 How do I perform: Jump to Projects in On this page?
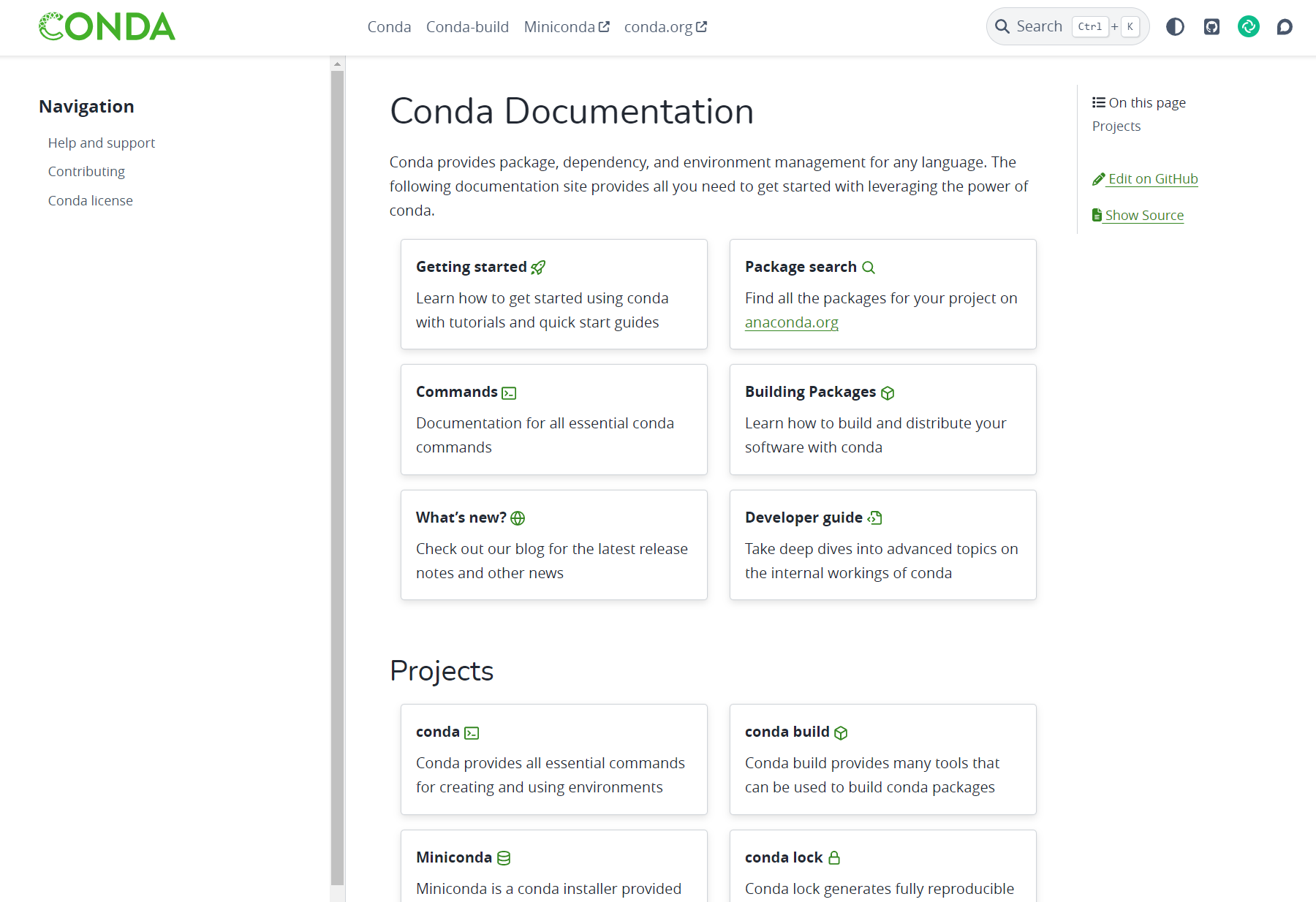click(1116, 126)
